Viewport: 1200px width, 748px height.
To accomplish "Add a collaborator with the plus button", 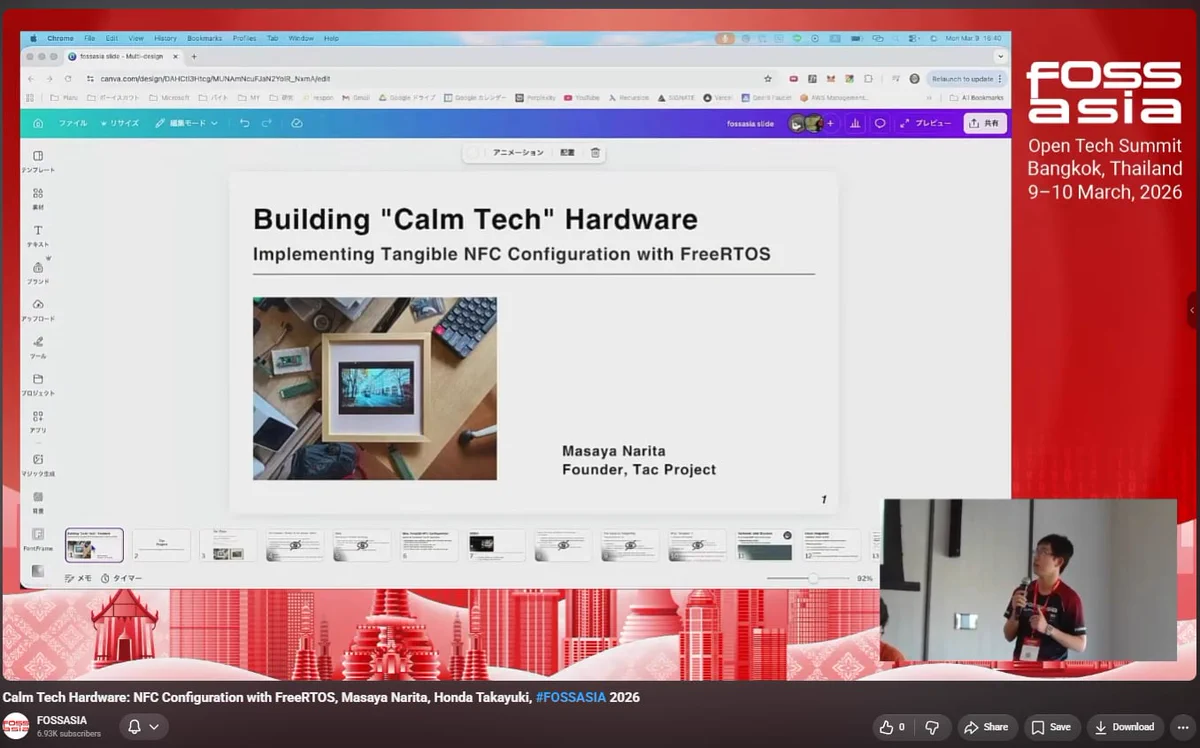I will click(x=830, y=123).
